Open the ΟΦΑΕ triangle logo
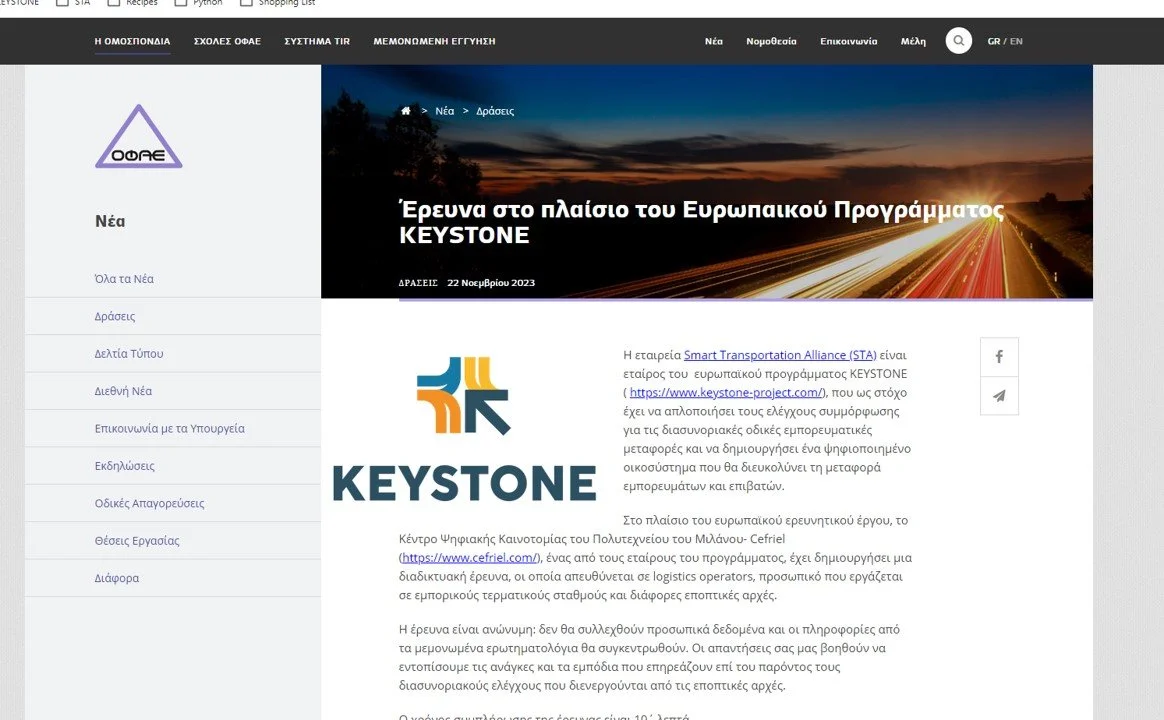This screenshot has width=1164, height=720. click(x=139, y=137)
